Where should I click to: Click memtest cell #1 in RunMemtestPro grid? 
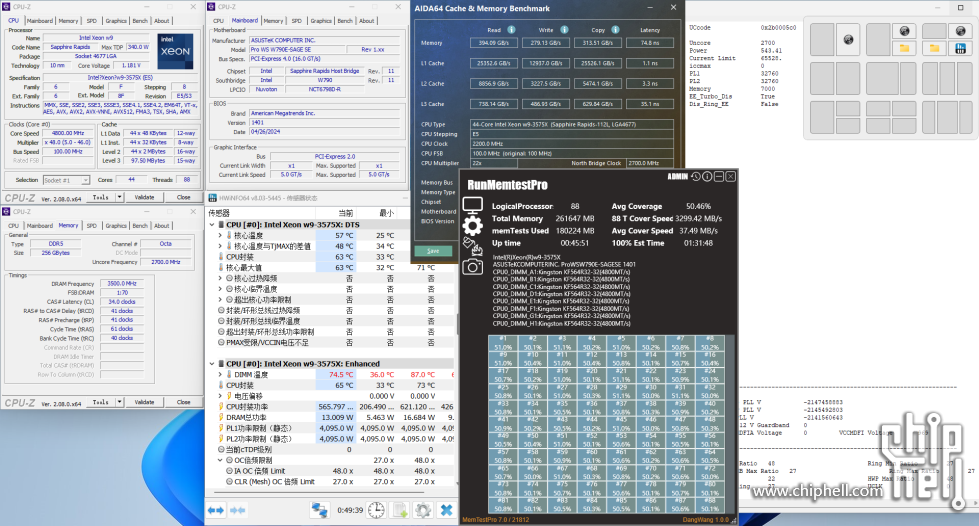point(503,343)
